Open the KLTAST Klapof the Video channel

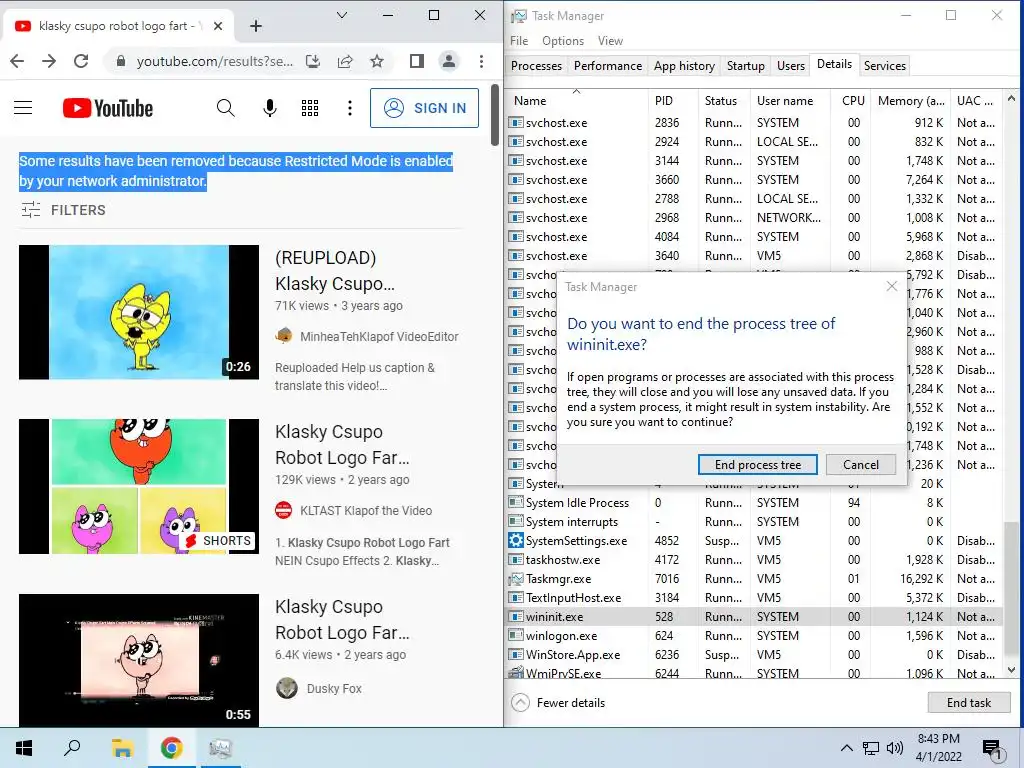[366, 511]
